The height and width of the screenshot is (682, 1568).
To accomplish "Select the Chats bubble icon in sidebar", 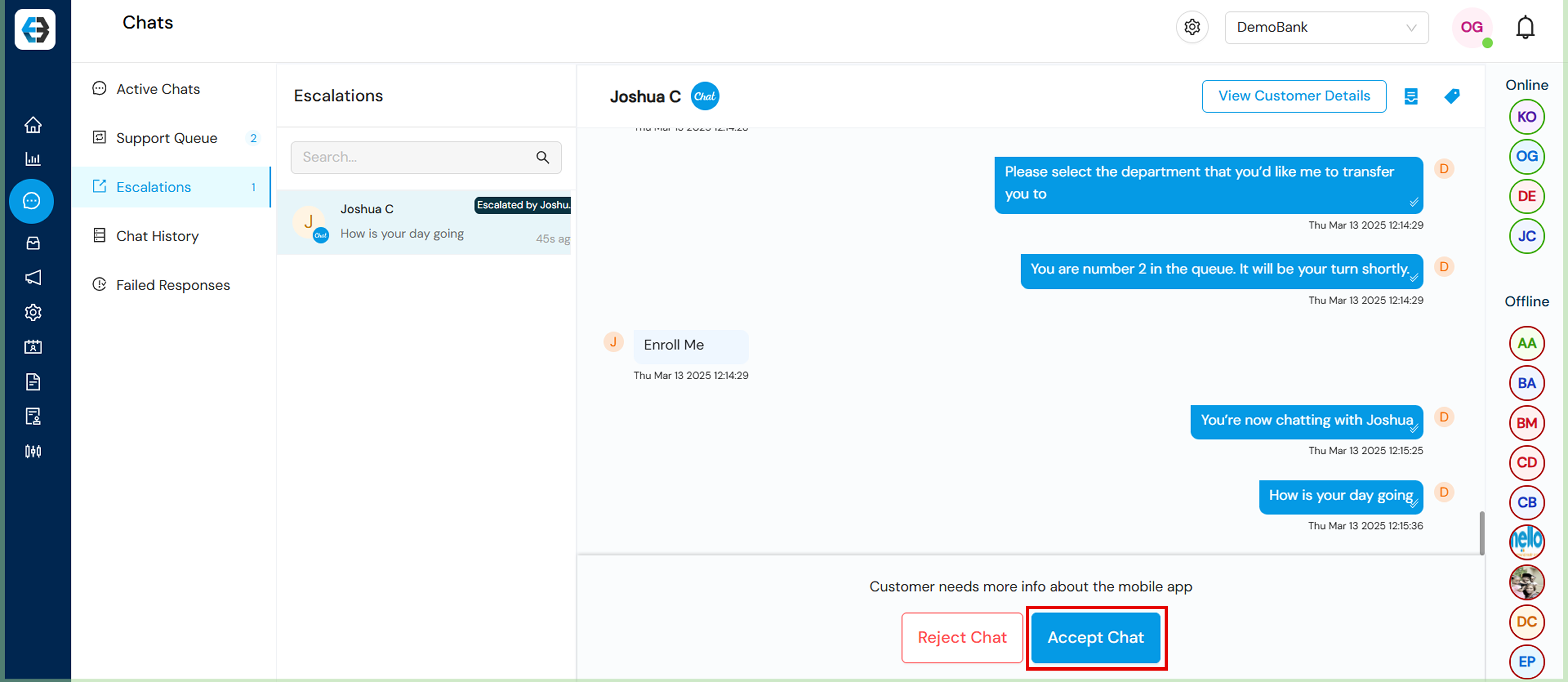I will (x=32, y=201).
